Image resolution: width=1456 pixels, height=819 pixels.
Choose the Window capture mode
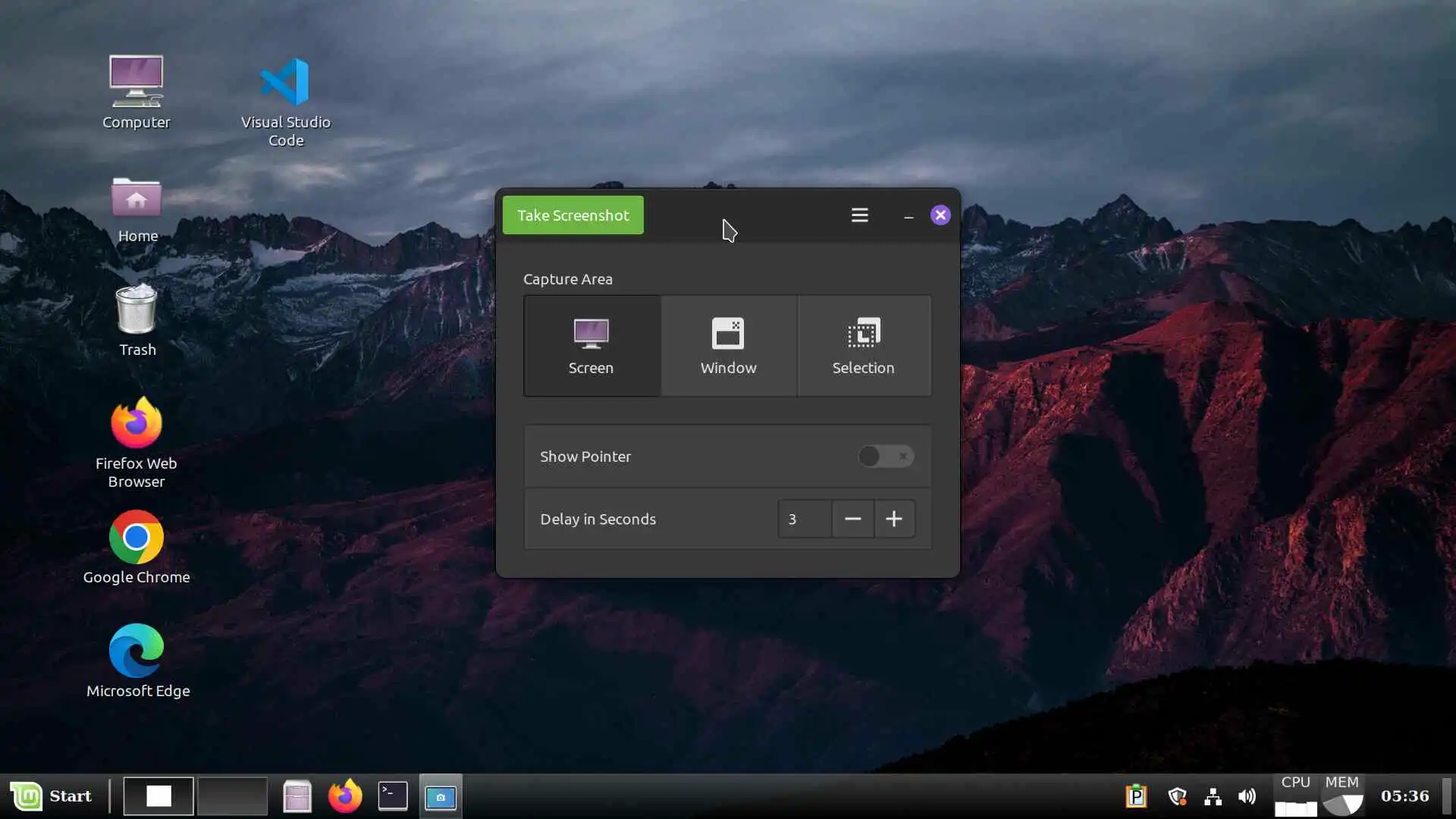click(x=728, y=346)
